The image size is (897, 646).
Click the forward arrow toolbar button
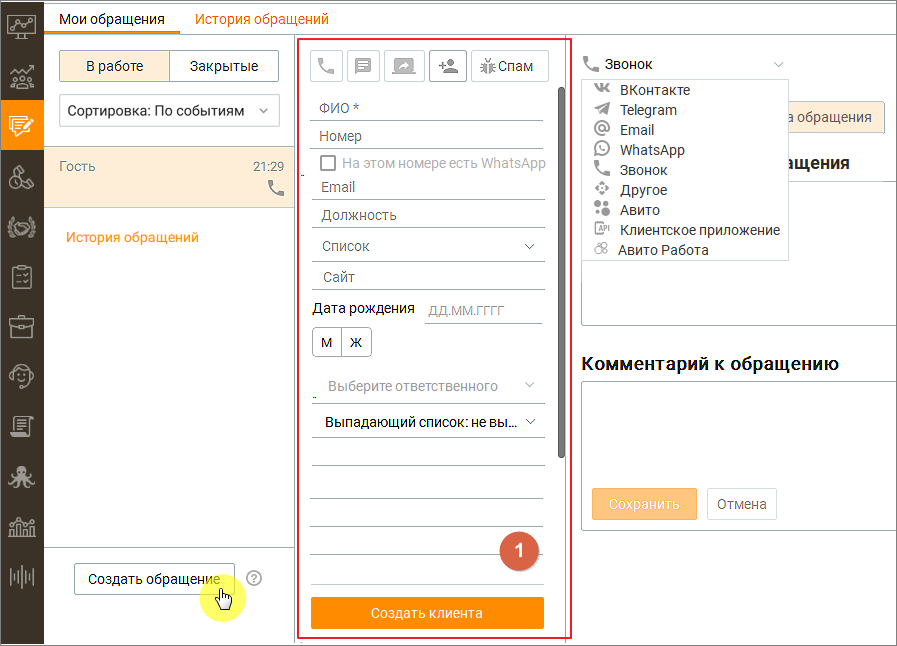404,66
